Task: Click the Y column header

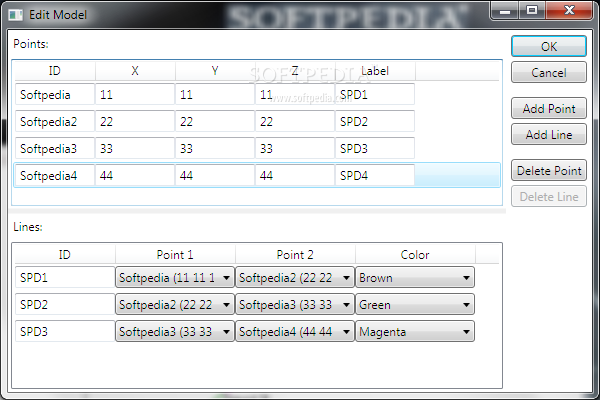Action: point(215,71)
